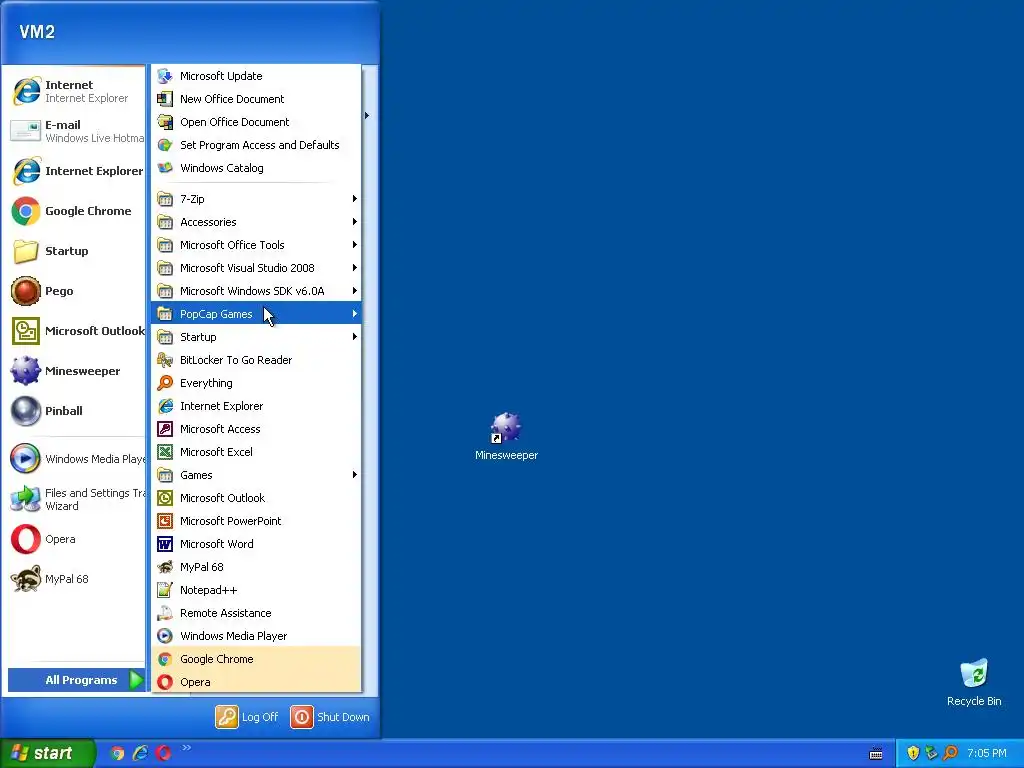Screen dimensions: 1024x768
Task: Launch Microsoft Excel
Action: 255,452
